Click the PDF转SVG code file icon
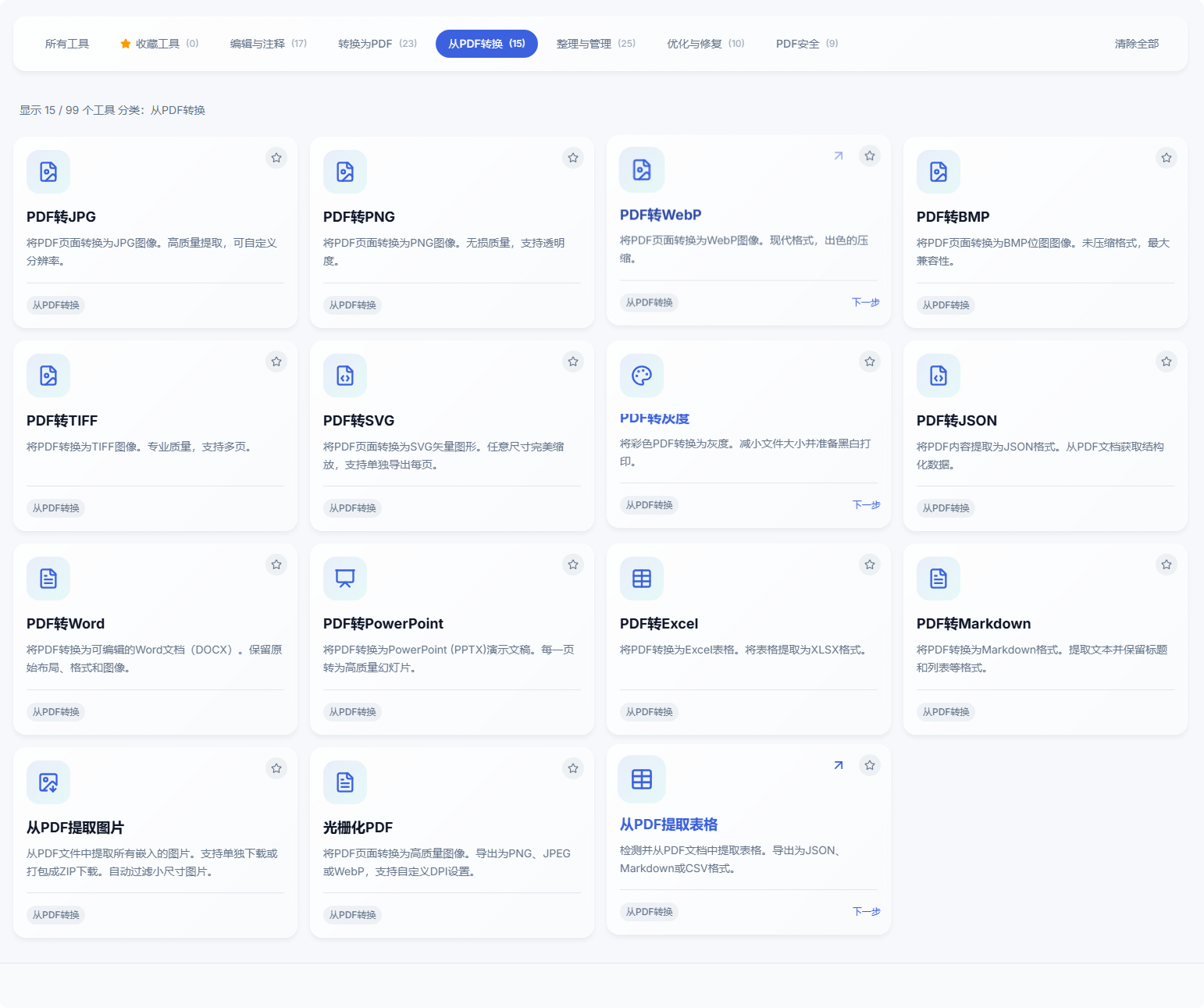 click(345, 376)
